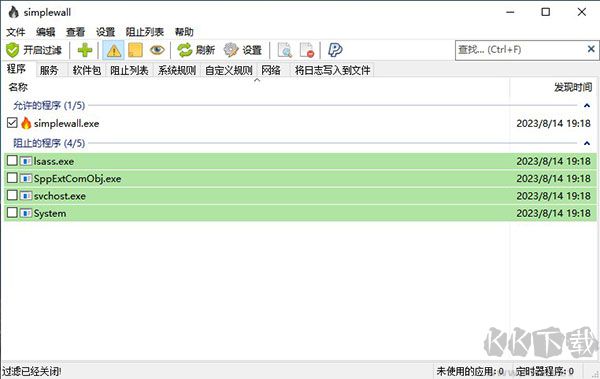Click the System entry icon
Screen dimensions: 600x379
click(26, 213)
